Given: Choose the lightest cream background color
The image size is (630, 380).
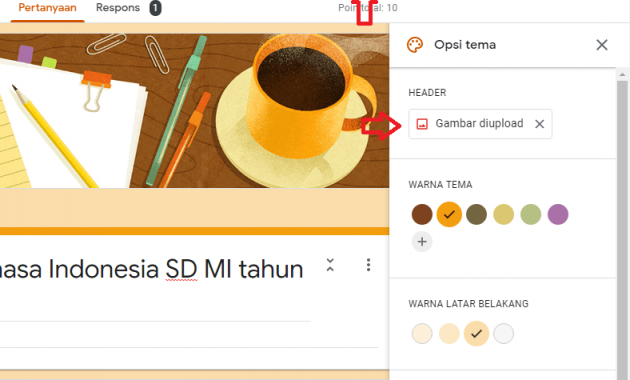Looking at the screenshot, I should click(x=422, y=333).
